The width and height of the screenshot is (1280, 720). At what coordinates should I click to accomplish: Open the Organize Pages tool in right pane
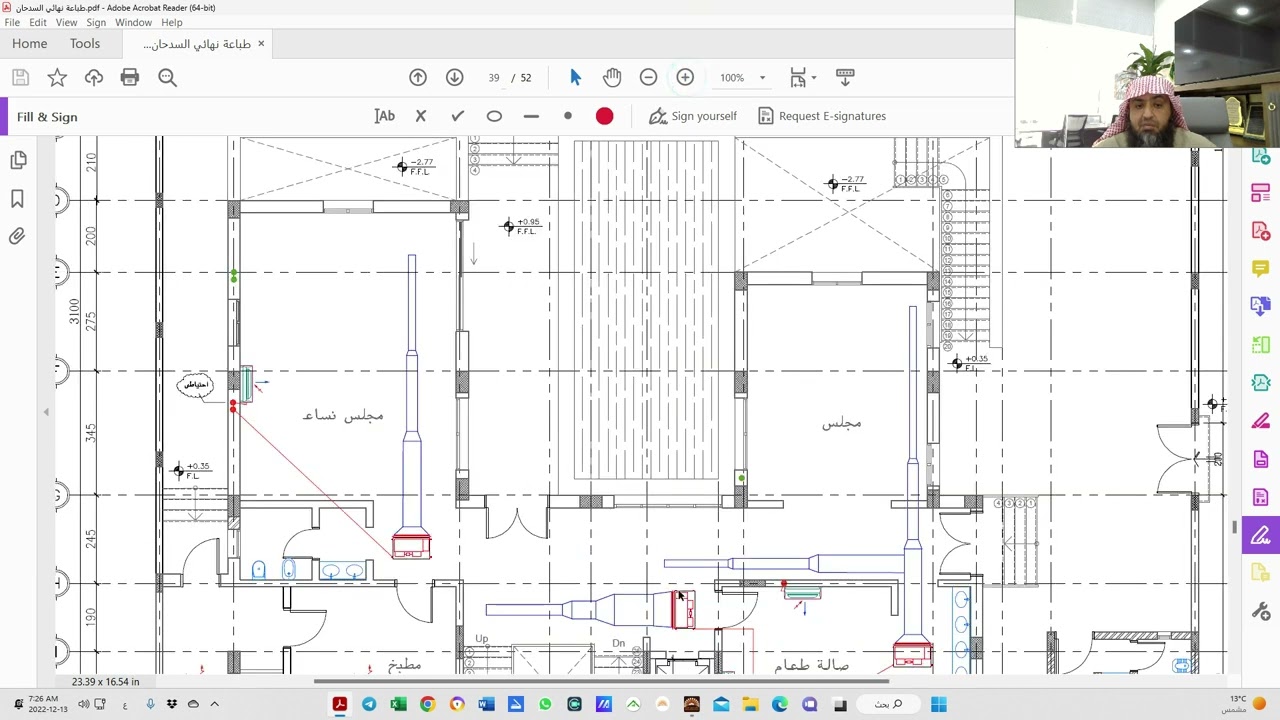[x=1260, y=345]
